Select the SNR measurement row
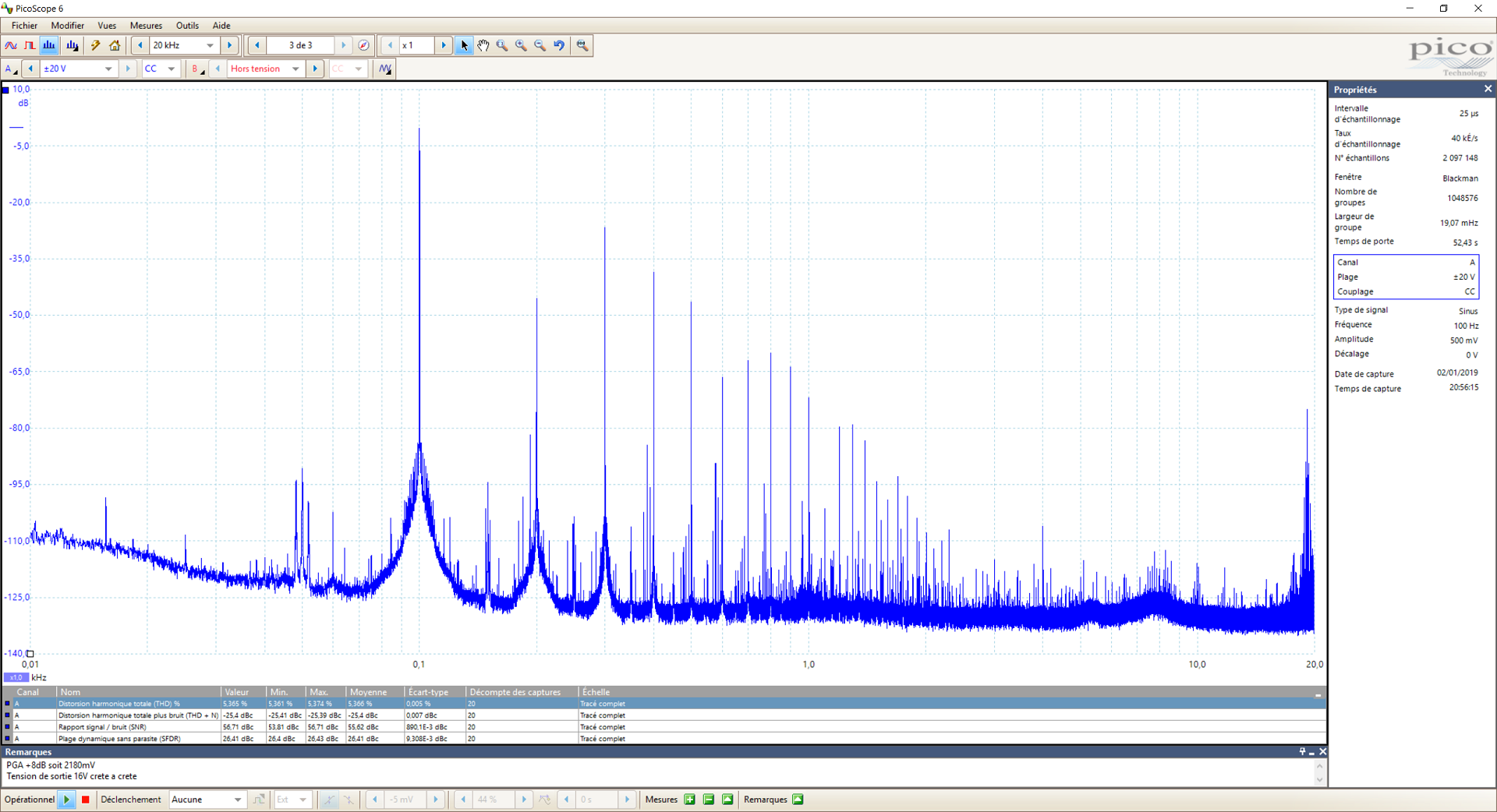1497x812 pixels. coord(664,727)
